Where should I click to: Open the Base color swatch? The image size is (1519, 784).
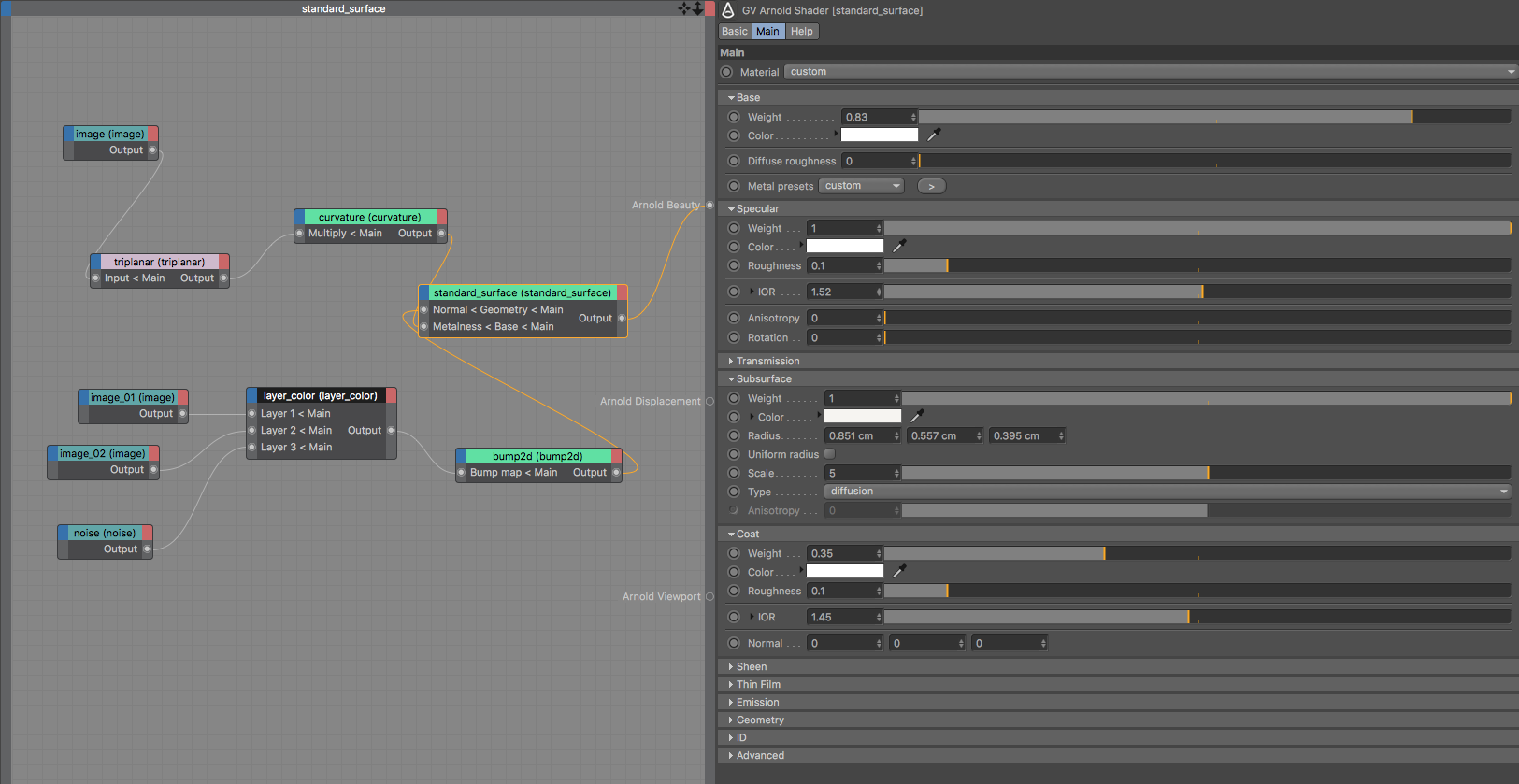pyautogui.click(x=880, y=135)
